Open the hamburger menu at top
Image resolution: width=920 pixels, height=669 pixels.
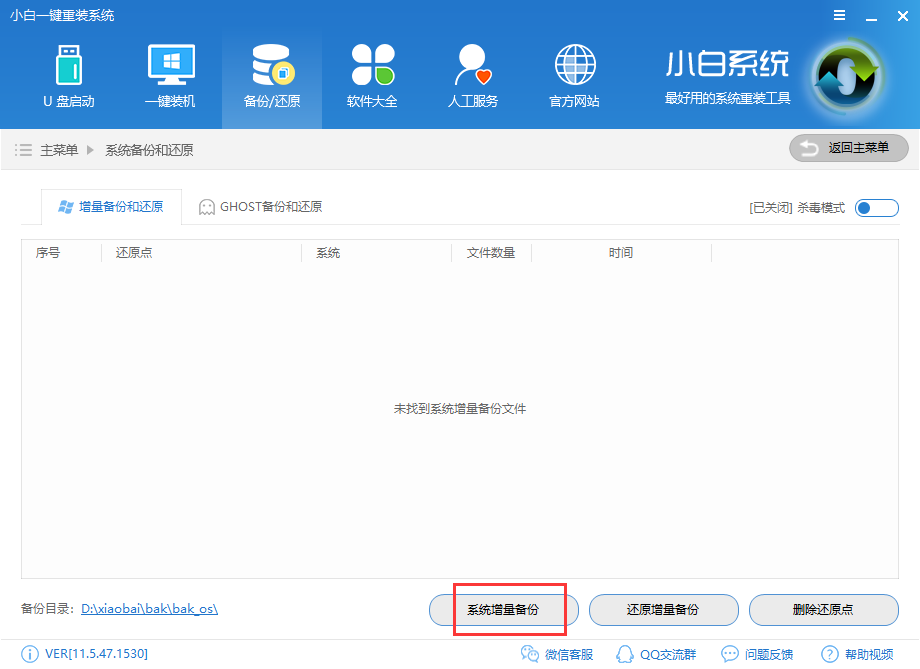838,15
